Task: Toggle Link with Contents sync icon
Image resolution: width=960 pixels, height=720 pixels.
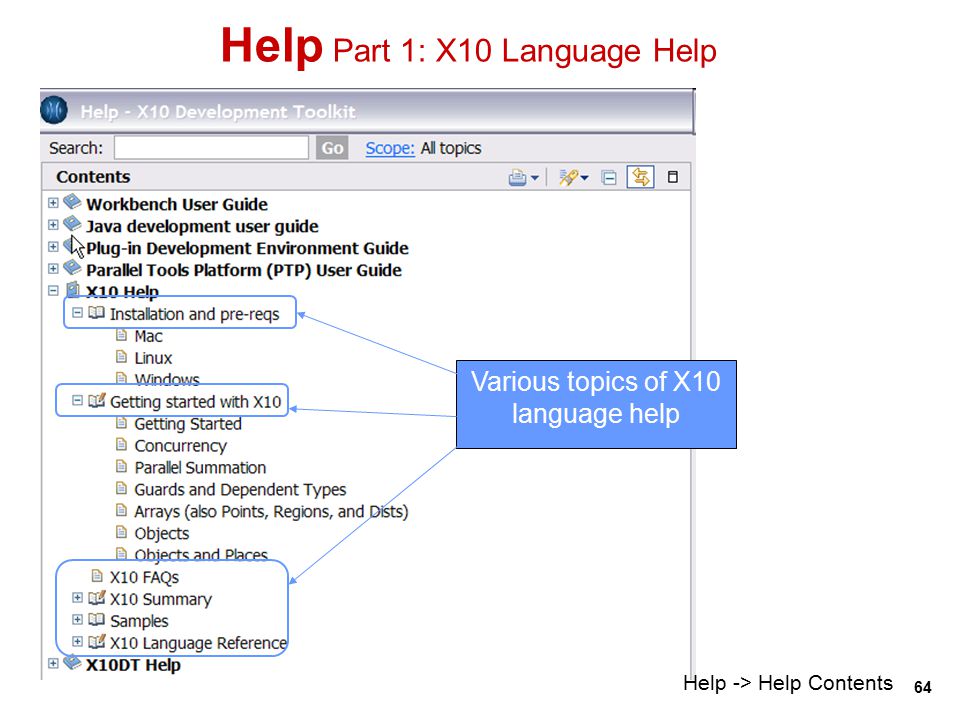Action: click(x=640, y=178)
